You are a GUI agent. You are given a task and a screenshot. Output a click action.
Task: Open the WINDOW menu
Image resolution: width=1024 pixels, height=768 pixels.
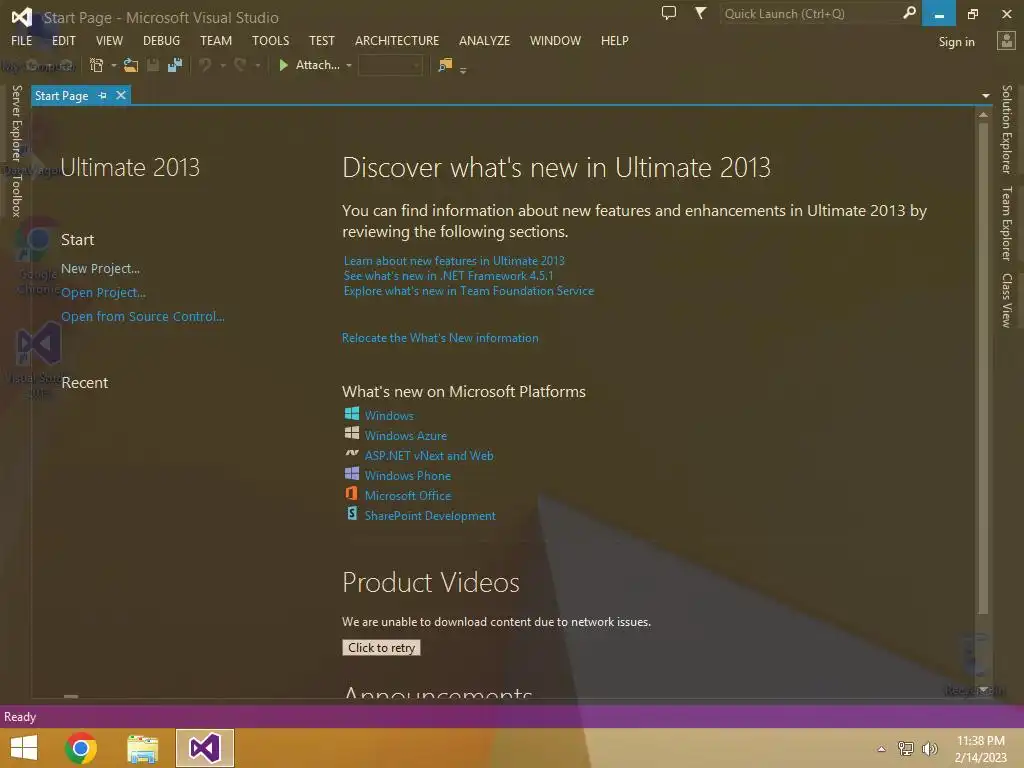pos(555,40)
